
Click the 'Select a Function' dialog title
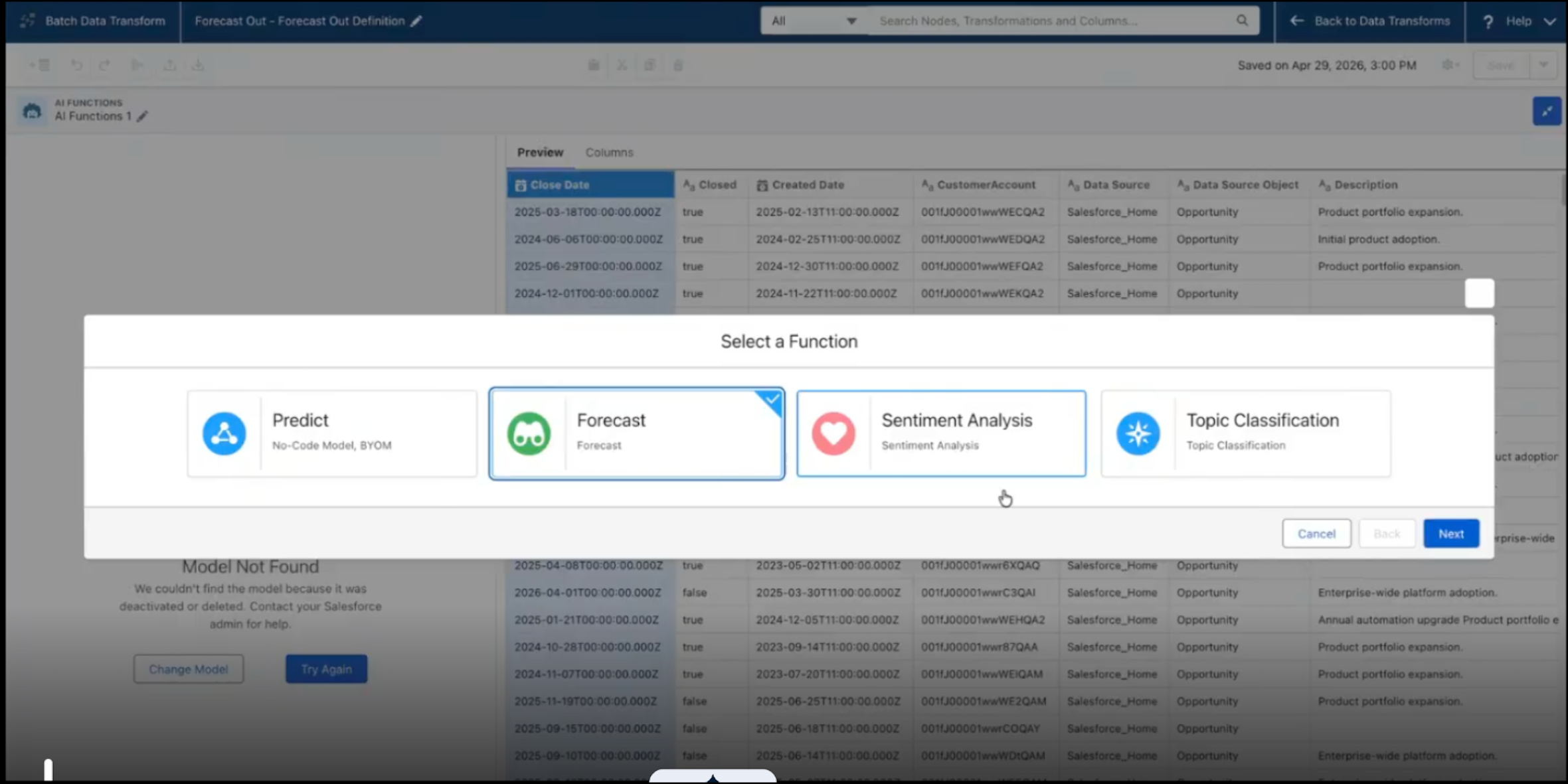pyautogui.click(x=789, y=341)
